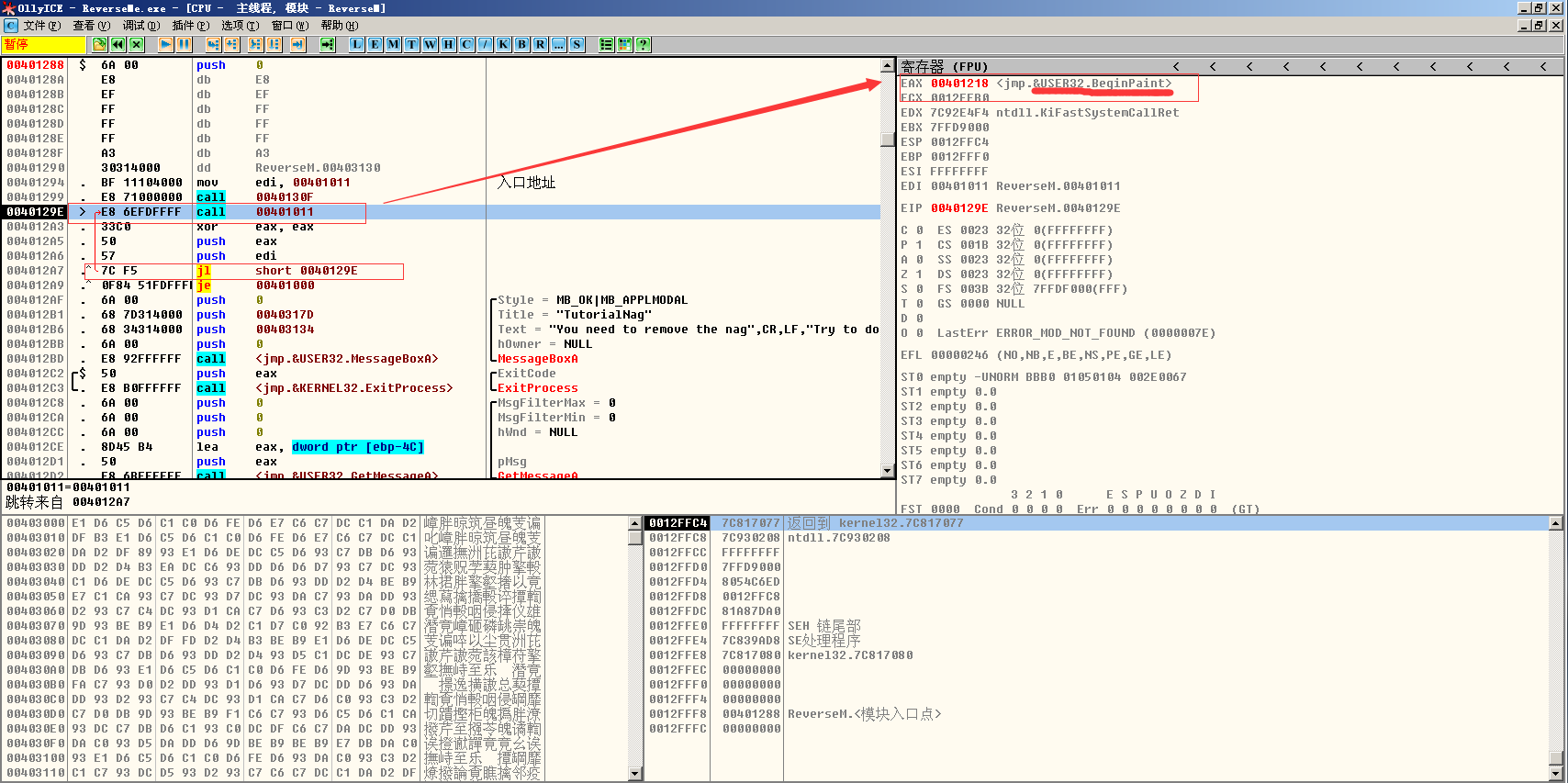Select stack address 0012FFC4 row
This screenshot has width=1568, height=783.
coord(1096,523)
